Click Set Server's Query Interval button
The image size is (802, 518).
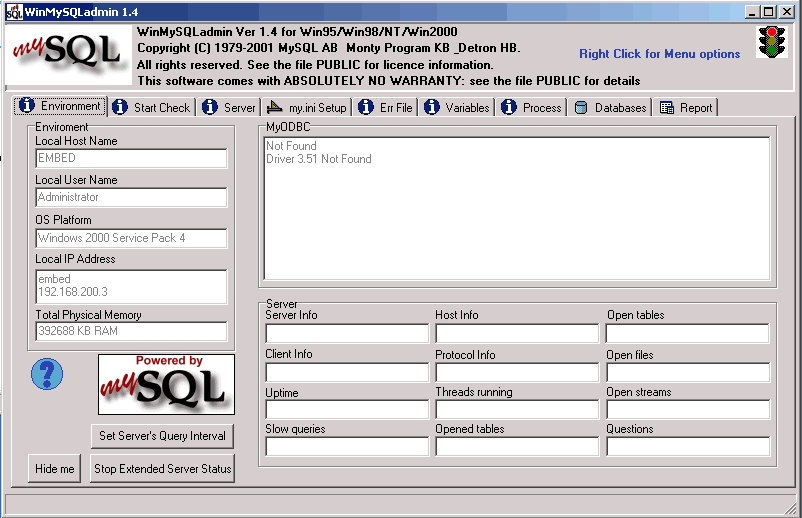pos(163,436)
